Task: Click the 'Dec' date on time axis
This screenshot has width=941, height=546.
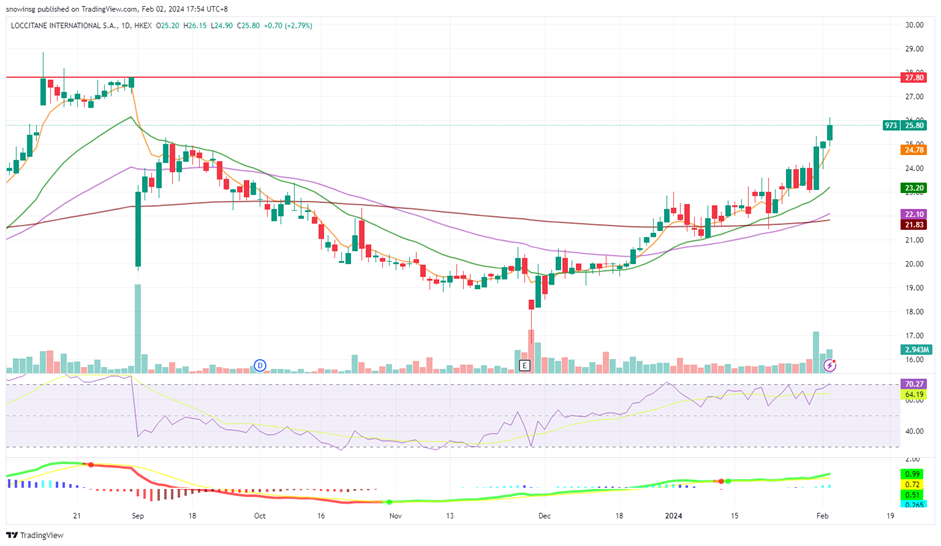Action: pos(544,516)
